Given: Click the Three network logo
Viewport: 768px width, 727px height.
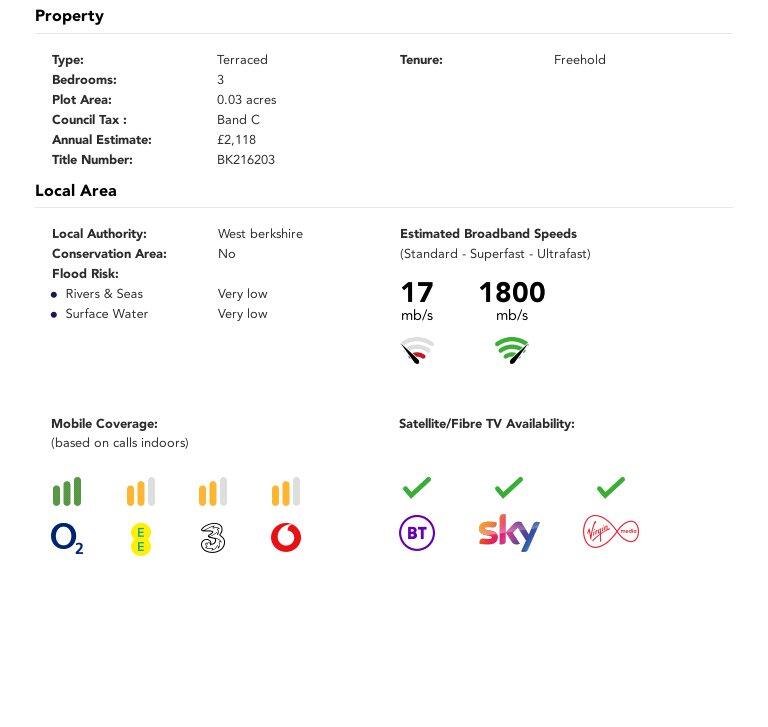Looking at the screenshot, I should [x=212, y=539].
